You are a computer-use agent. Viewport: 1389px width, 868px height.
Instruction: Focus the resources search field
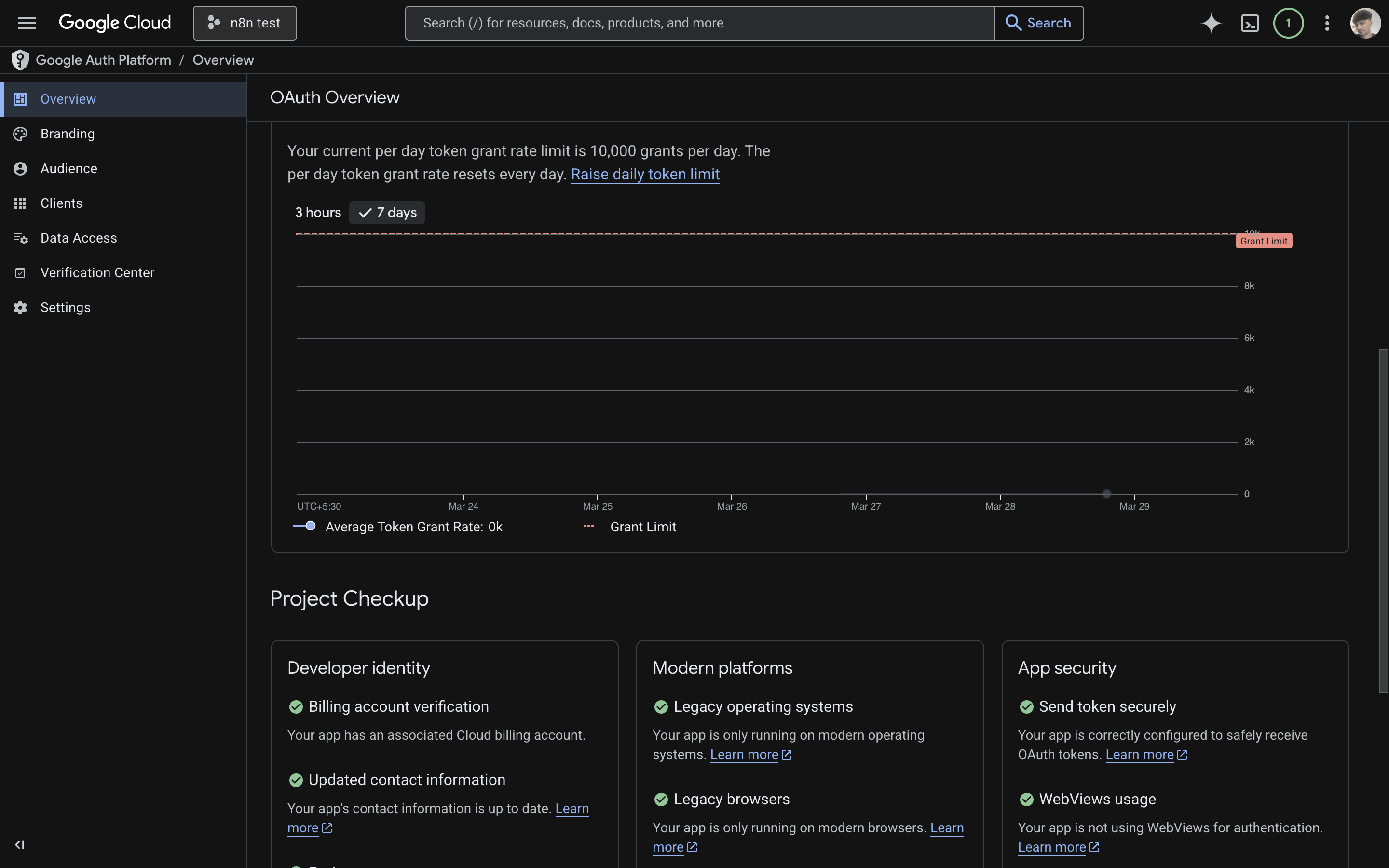coord(700,23)
